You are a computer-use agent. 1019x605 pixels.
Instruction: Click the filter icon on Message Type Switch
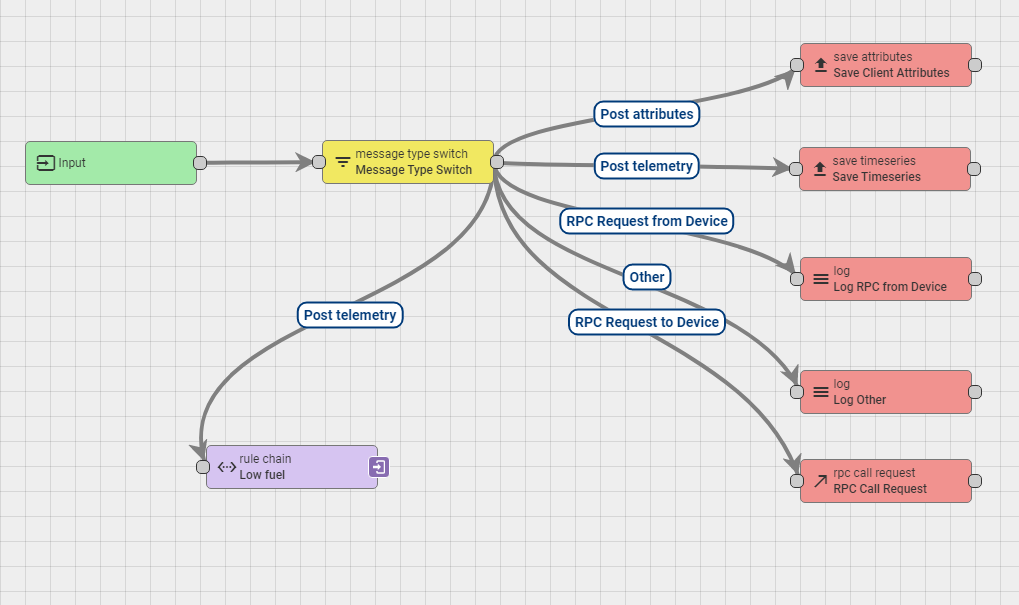click(x=343, y=162)
